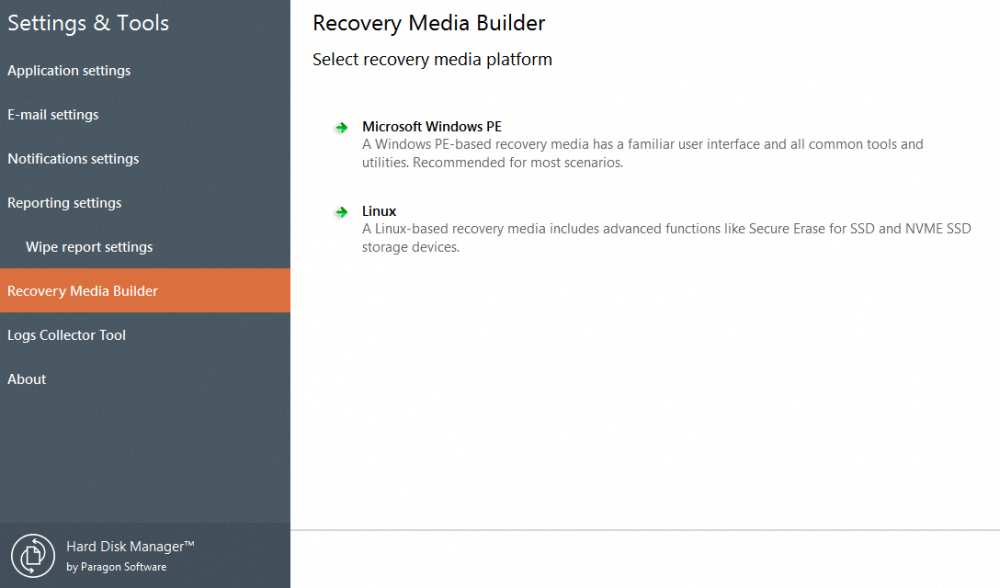Open Notifications settings
The height and width of the screenshot is (588, 1000).
(x=74, y=158)
